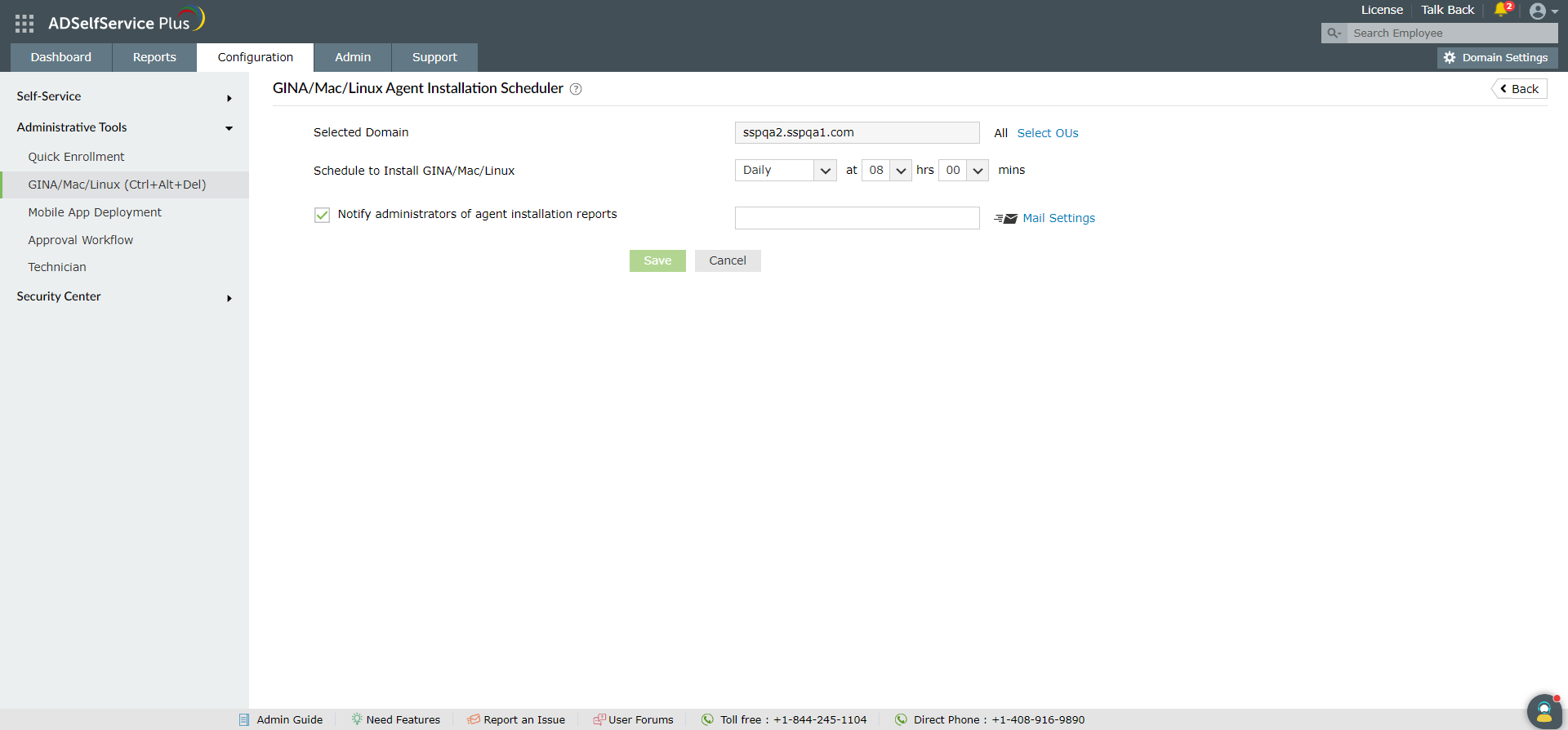Screen dimensions: 1568x730
Task: Switch to the Admin tab
Action: (x=353, y=57)
